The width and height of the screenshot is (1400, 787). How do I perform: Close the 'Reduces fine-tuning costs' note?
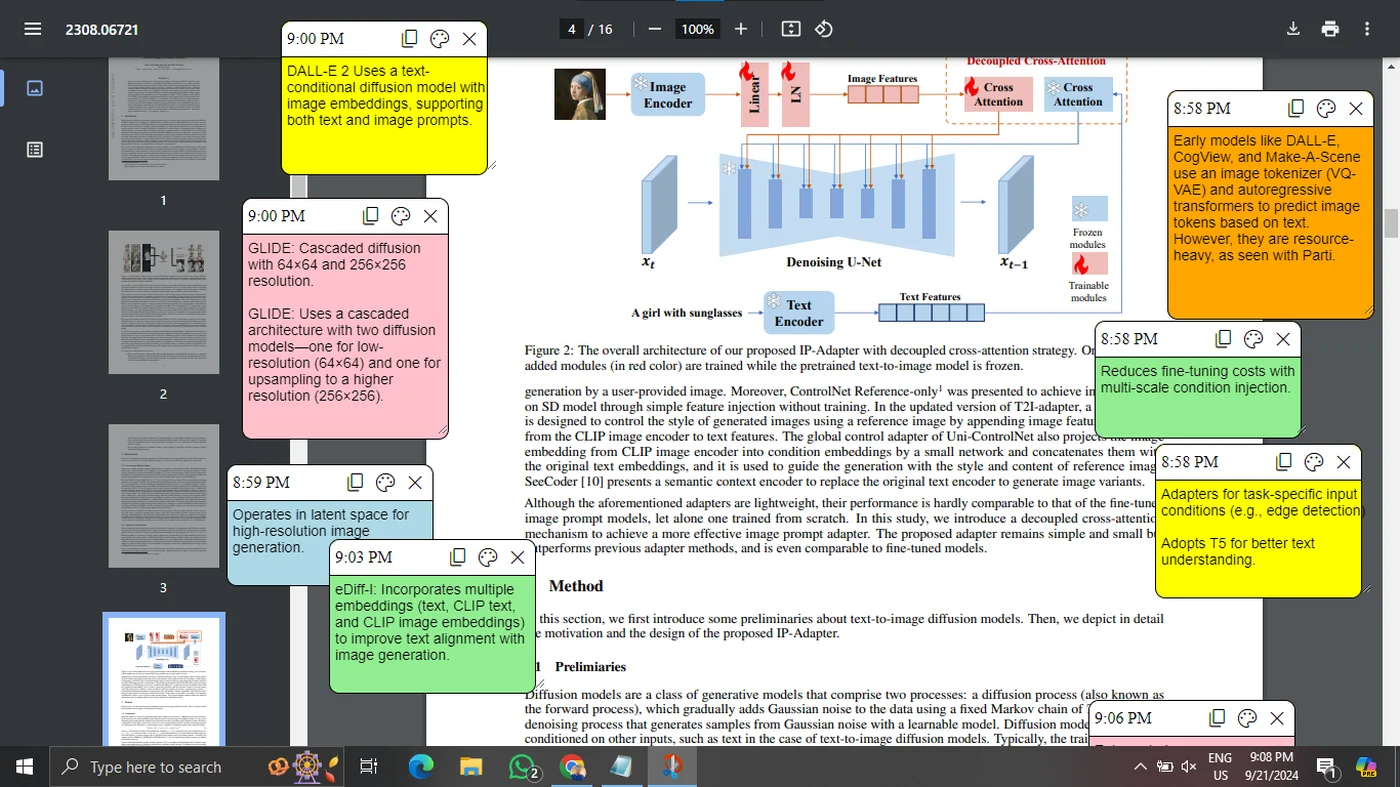(1283, 339)
